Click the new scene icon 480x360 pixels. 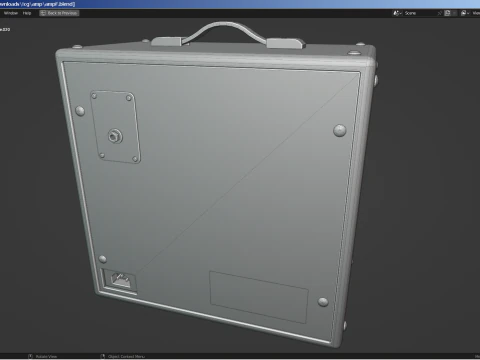447,13
